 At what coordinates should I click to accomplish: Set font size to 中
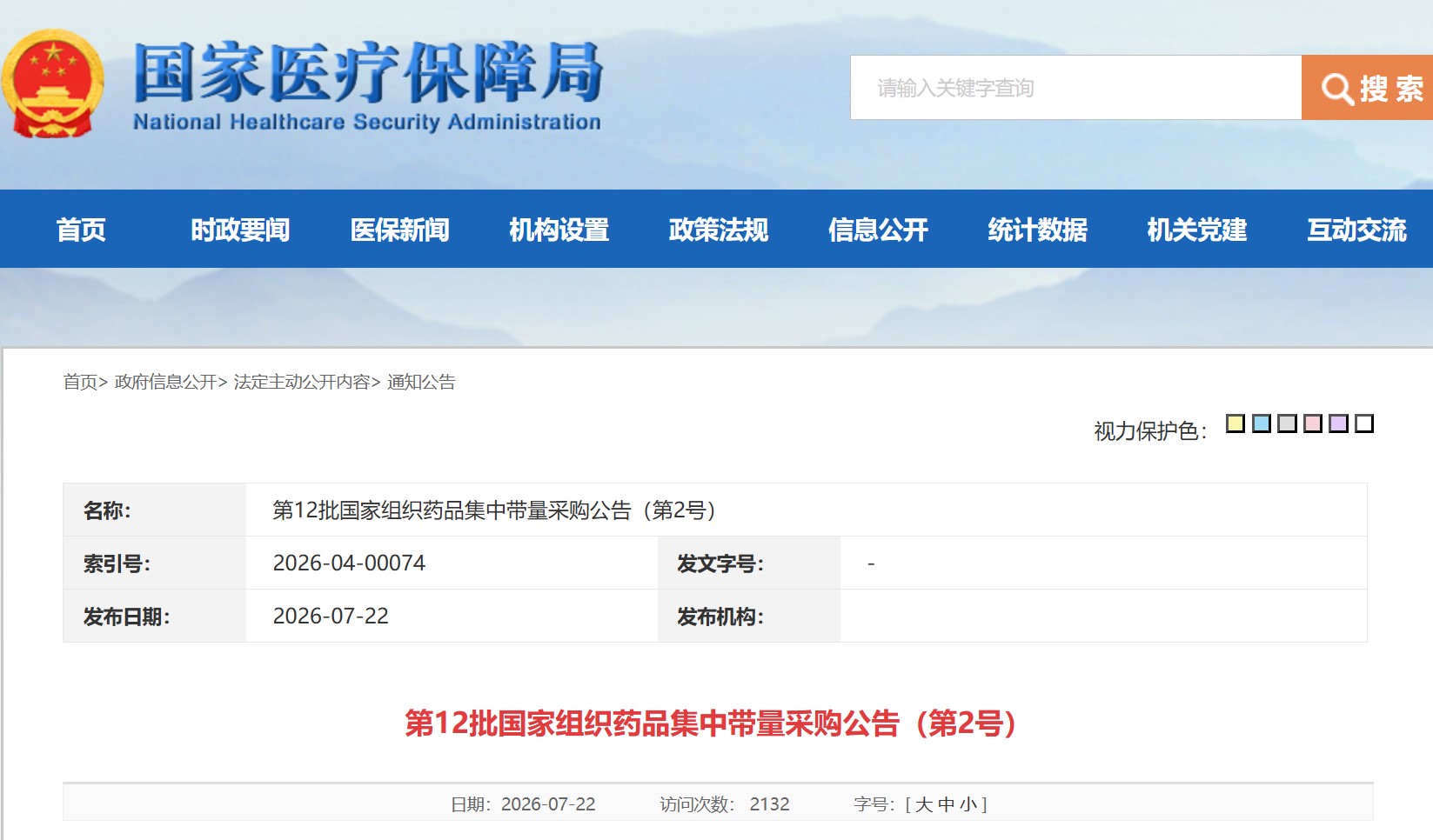[946, 804]
